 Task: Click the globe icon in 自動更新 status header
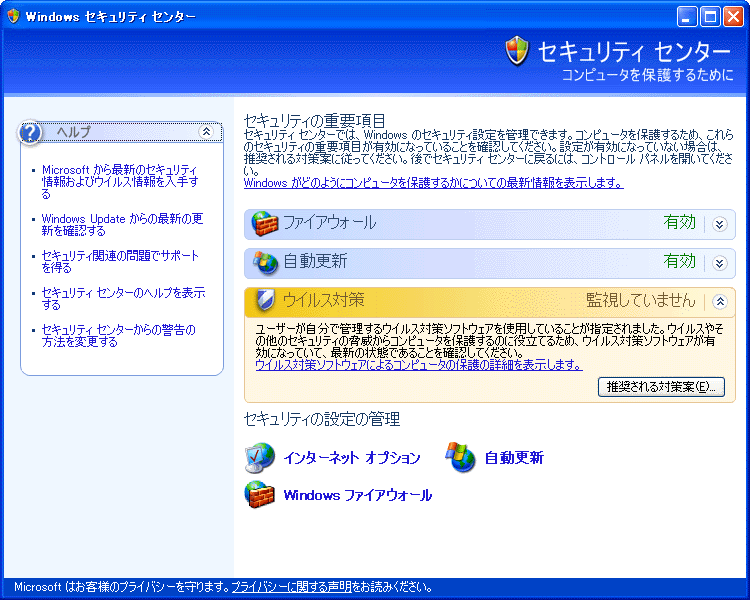[x=265, y=262]
